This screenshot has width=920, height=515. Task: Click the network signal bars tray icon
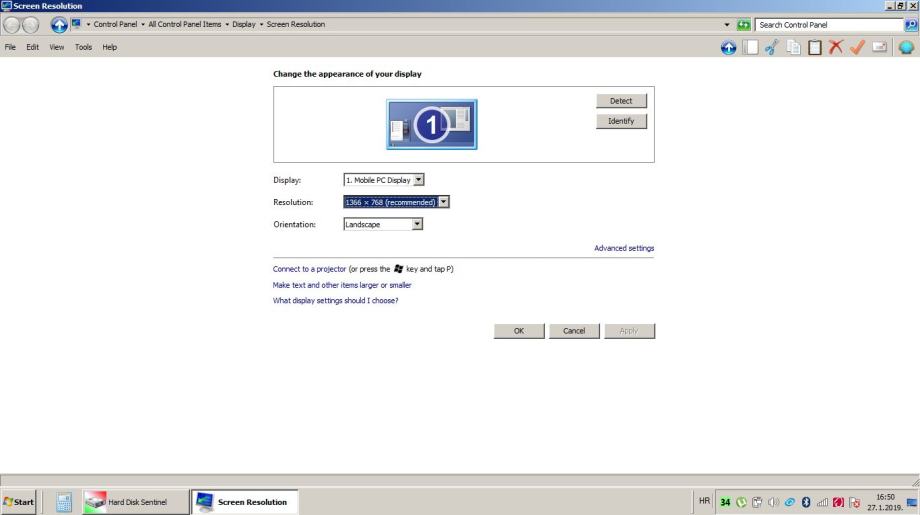[822, 502]
